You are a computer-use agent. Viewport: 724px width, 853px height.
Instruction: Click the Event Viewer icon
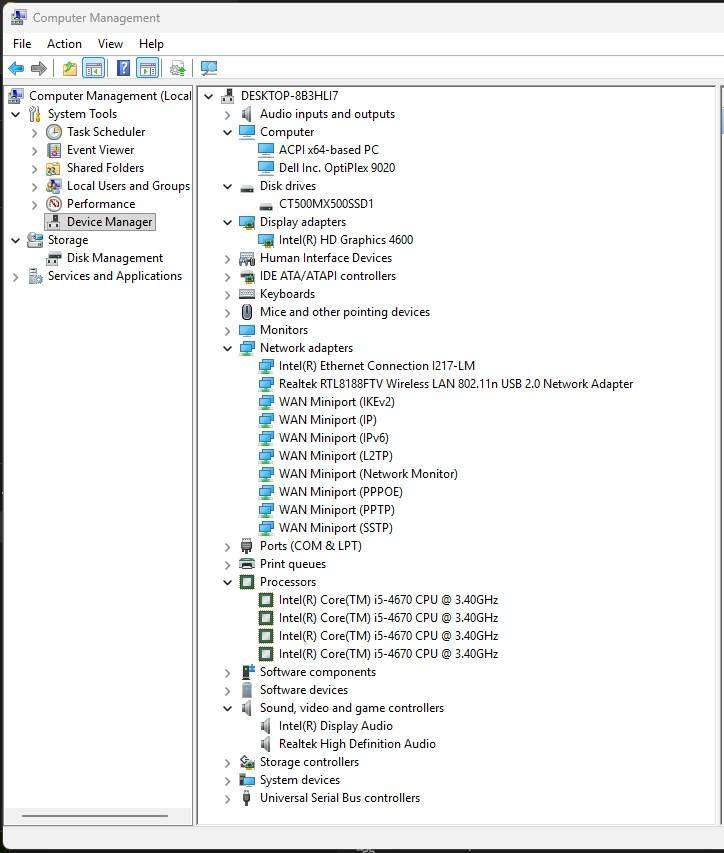[x=54, y=150]
